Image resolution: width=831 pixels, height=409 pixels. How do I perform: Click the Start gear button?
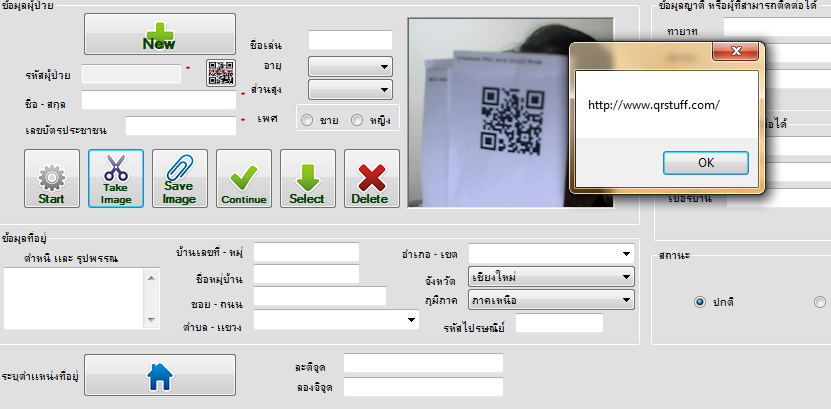(52, 178)
